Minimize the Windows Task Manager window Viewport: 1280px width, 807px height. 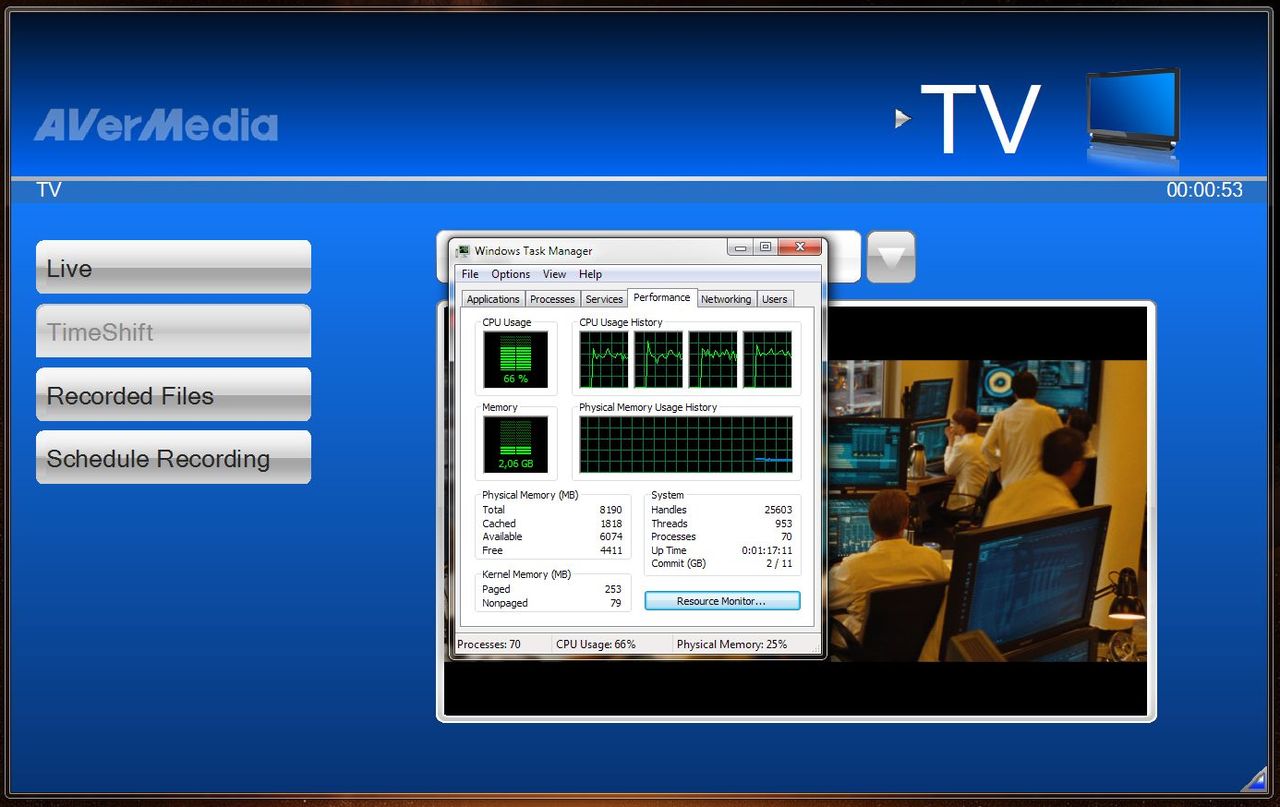coord(740,248)
